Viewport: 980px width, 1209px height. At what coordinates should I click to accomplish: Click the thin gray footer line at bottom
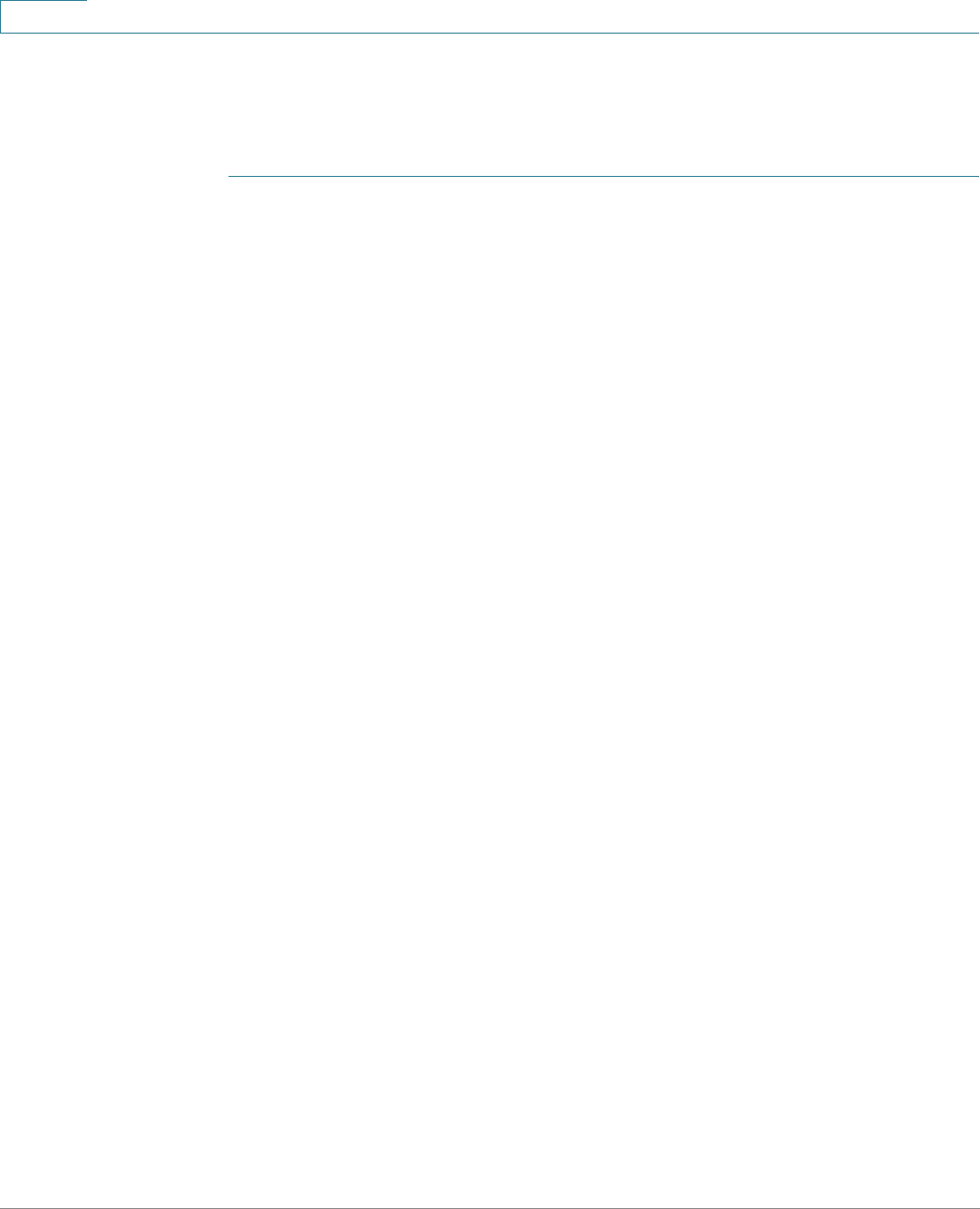(x=490, y=1208)
